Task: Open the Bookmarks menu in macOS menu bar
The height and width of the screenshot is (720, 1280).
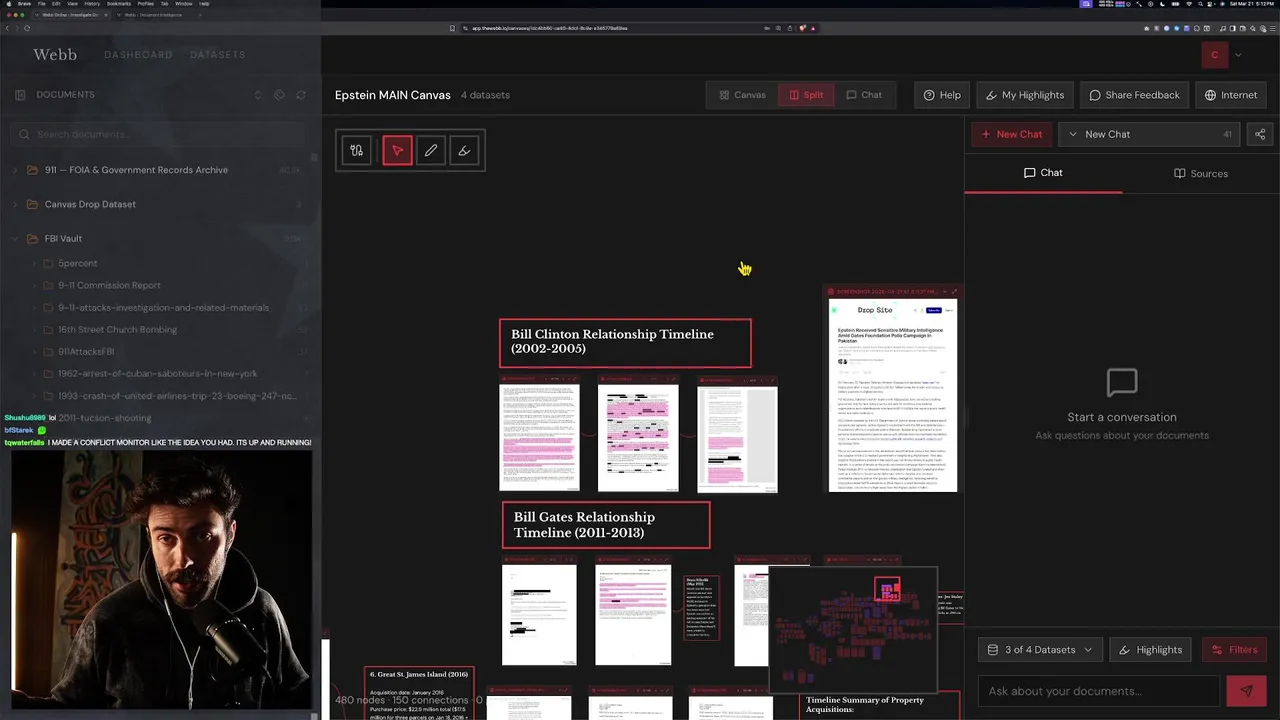Action: pos(118,4)
